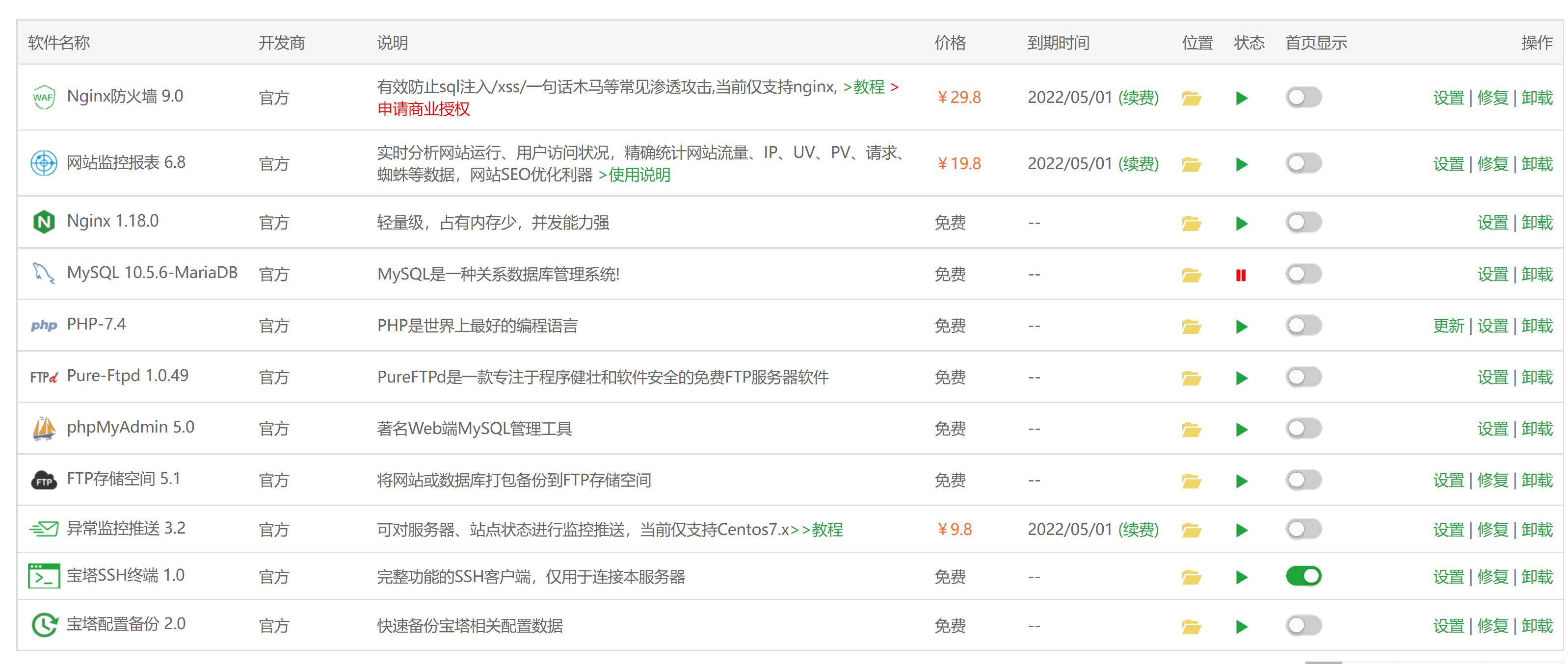Enable homepage display for Pure-Ftpd 1.0.49
The image size is (1568, 664).
point(1304,378)
